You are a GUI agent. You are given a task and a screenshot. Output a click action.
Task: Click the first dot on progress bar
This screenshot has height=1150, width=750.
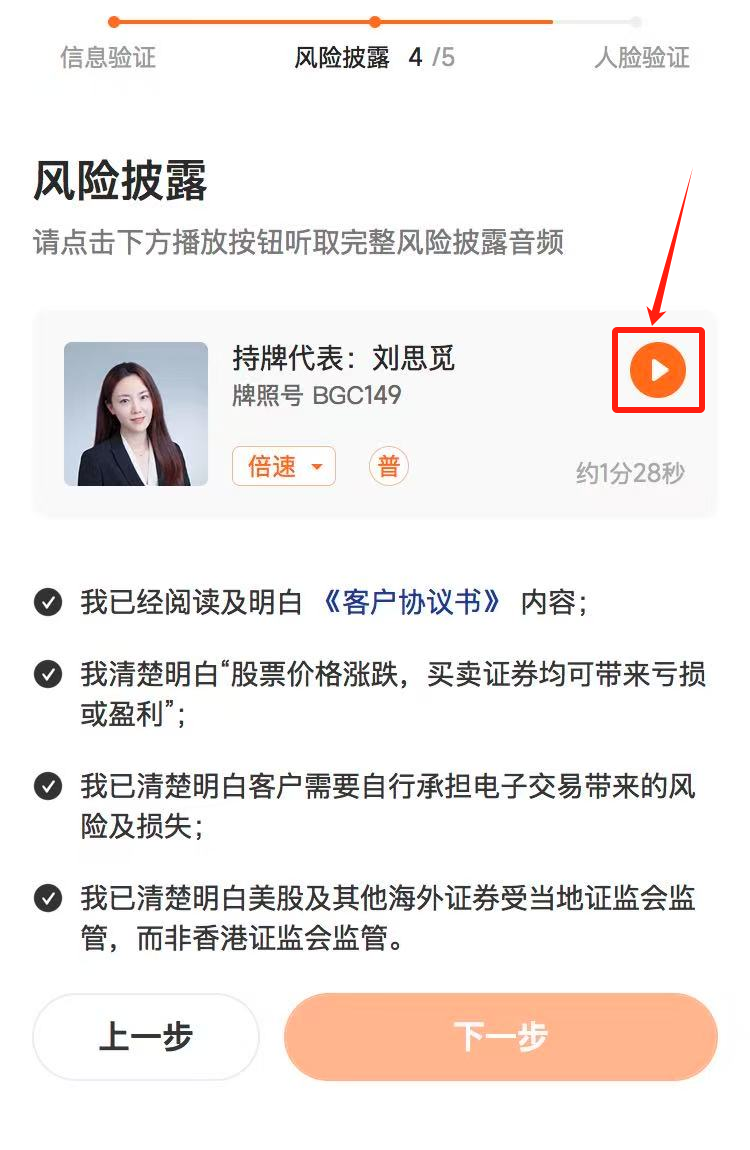(114, 22)
